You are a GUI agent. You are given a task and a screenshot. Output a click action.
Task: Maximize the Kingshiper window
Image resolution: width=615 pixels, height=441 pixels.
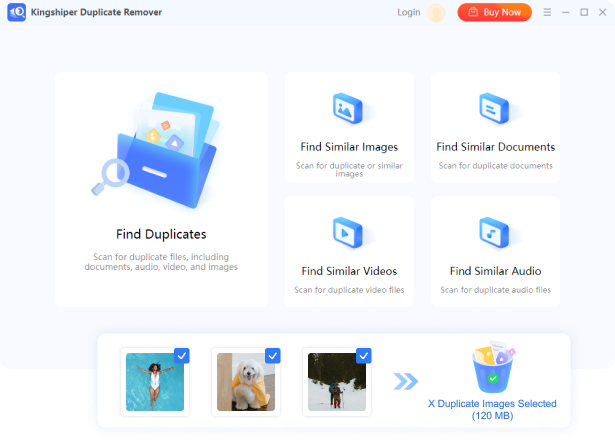pyautogui.click(x=584, y=13)
